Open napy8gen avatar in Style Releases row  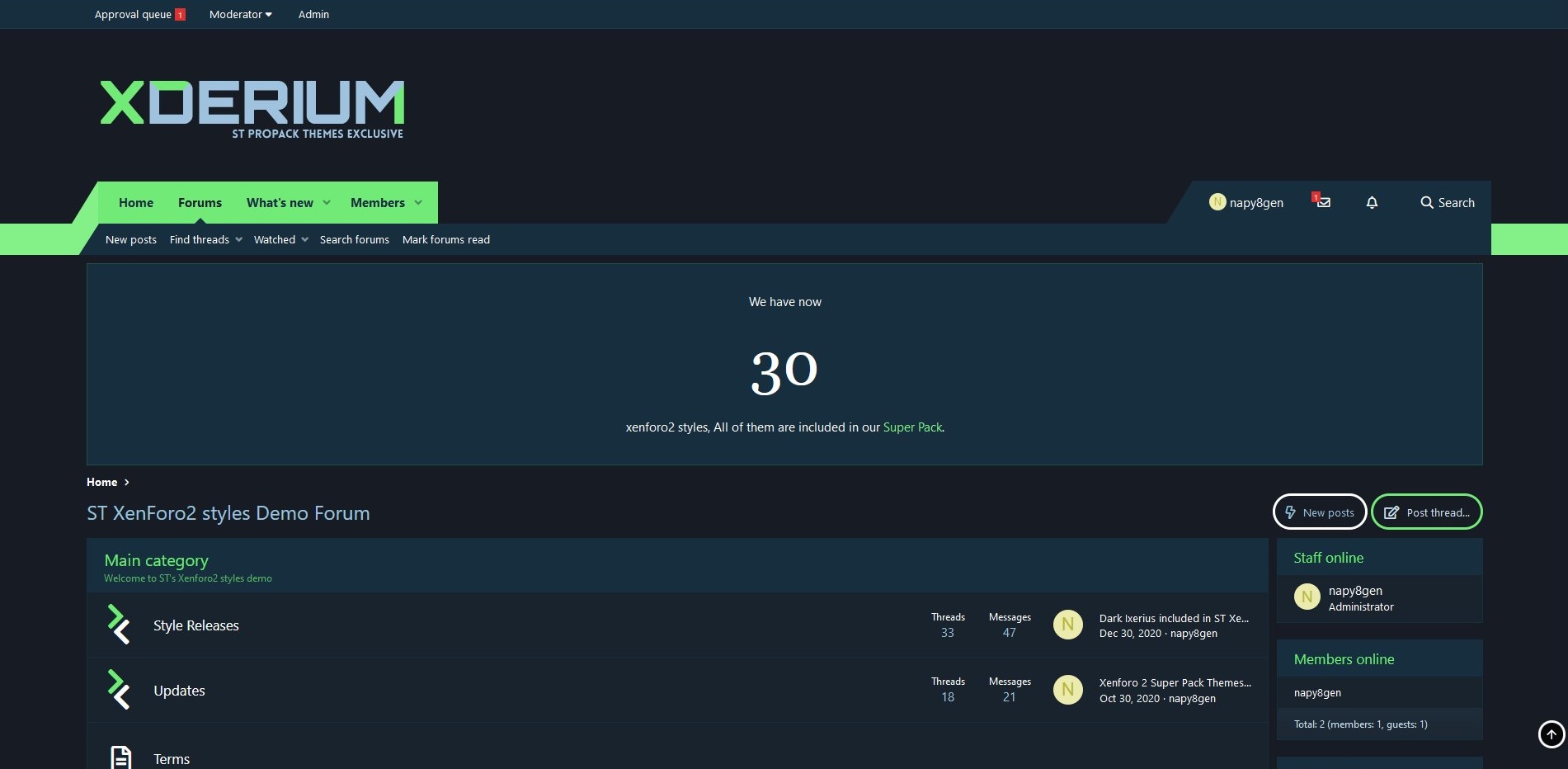pyautogui.click(x=1067, y=625)
